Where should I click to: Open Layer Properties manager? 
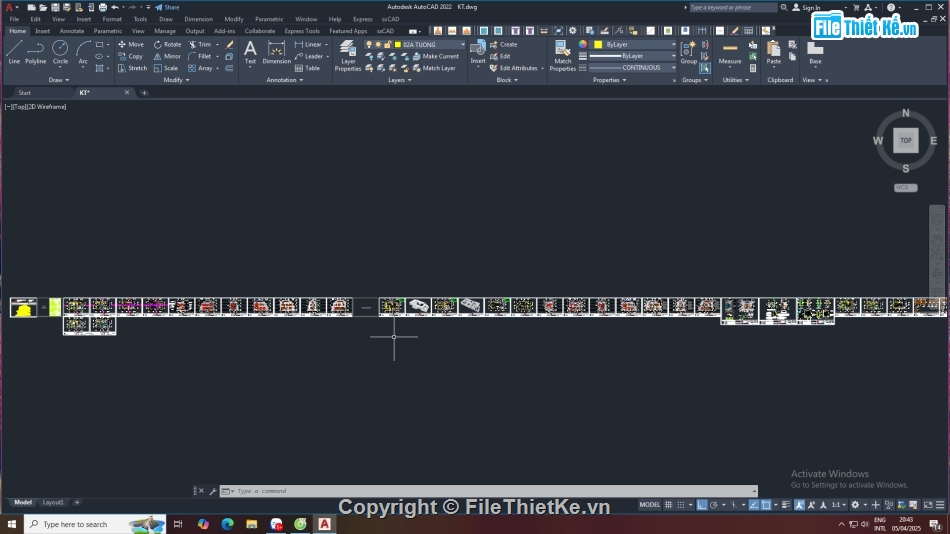tap(348, 55)
